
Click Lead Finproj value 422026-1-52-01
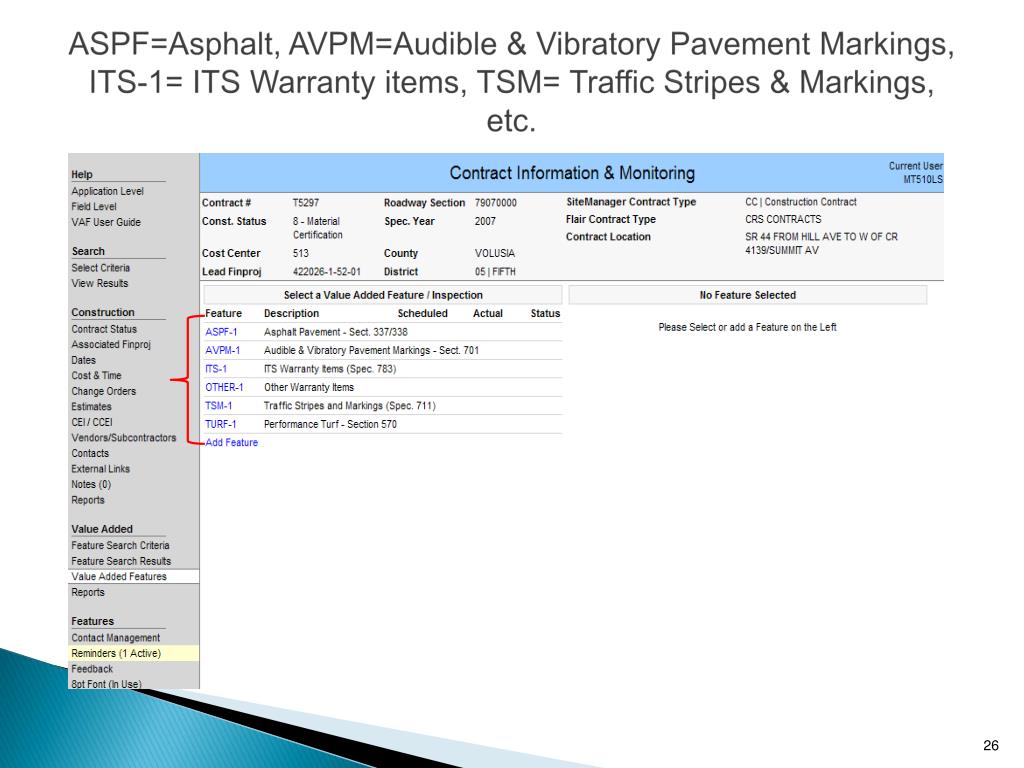[327, 272]
